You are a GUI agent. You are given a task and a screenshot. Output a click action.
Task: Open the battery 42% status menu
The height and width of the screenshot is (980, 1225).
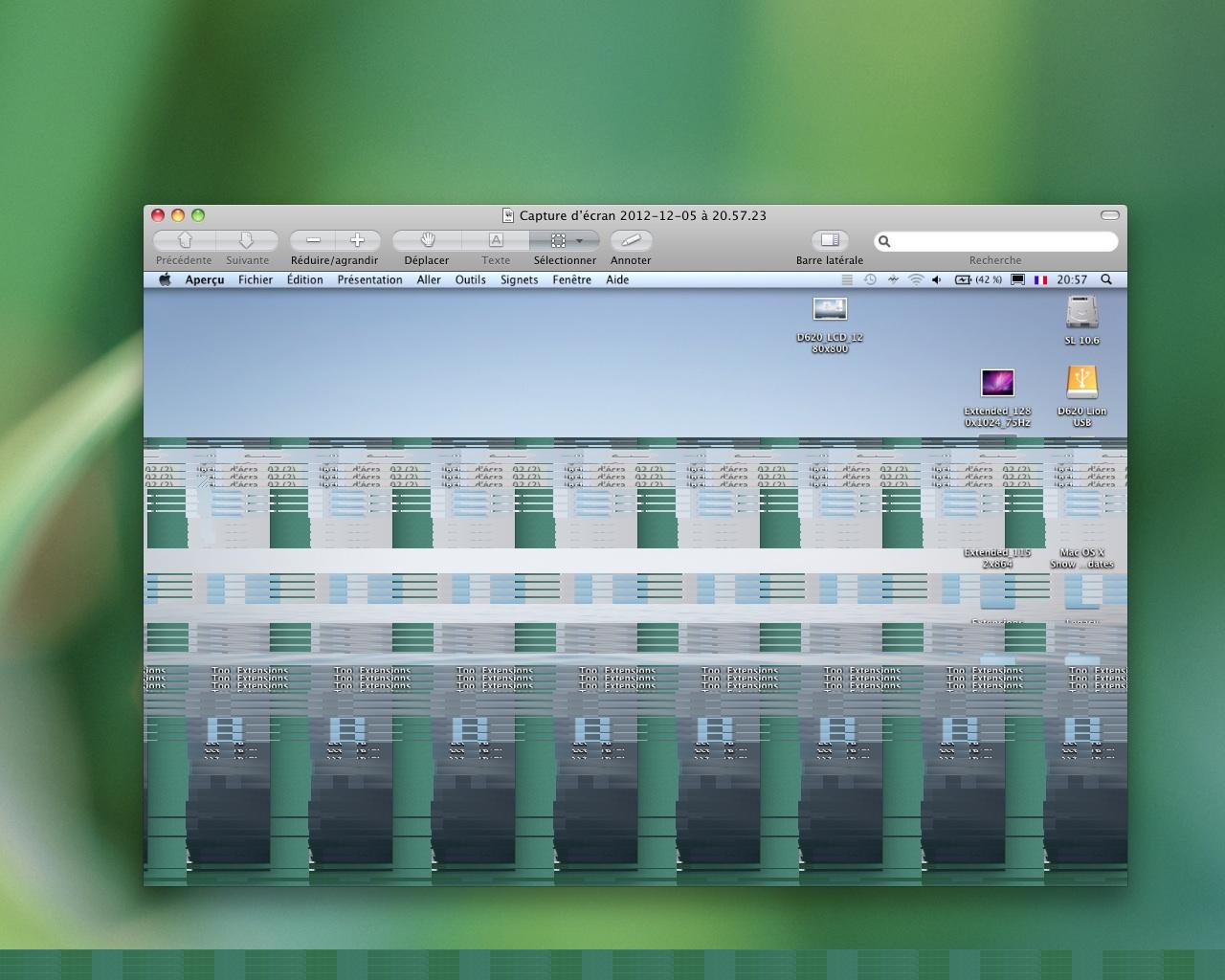pyautogui.click(x=978, y=279)
